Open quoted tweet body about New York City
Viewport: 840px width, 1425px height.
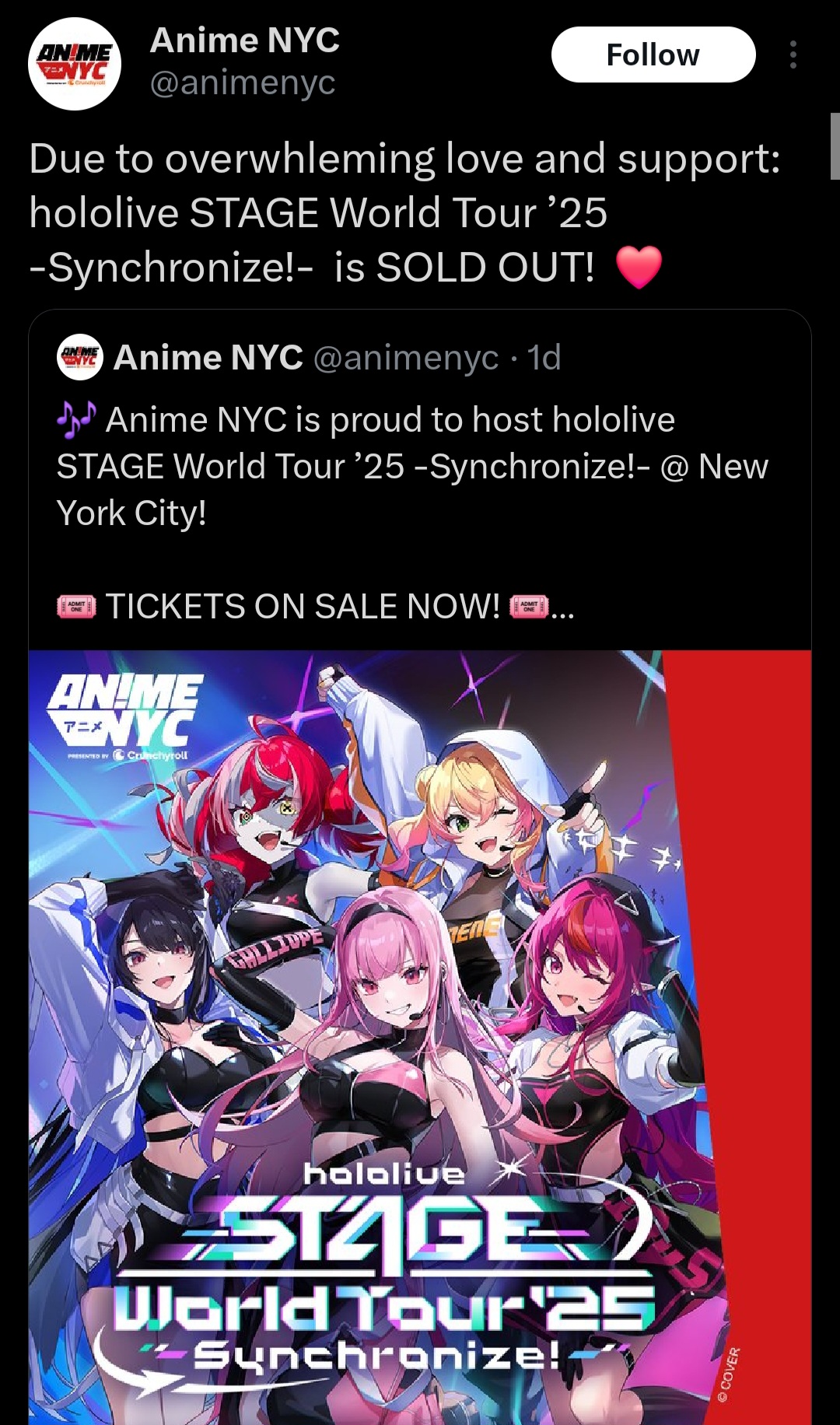coord(412,467)
